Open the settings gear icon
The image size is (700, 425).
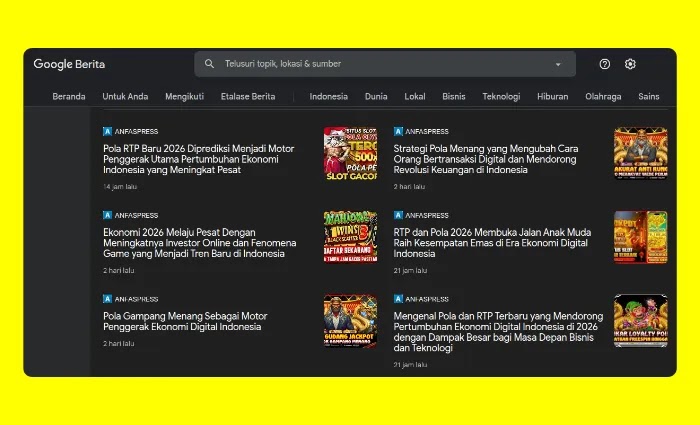630,64
